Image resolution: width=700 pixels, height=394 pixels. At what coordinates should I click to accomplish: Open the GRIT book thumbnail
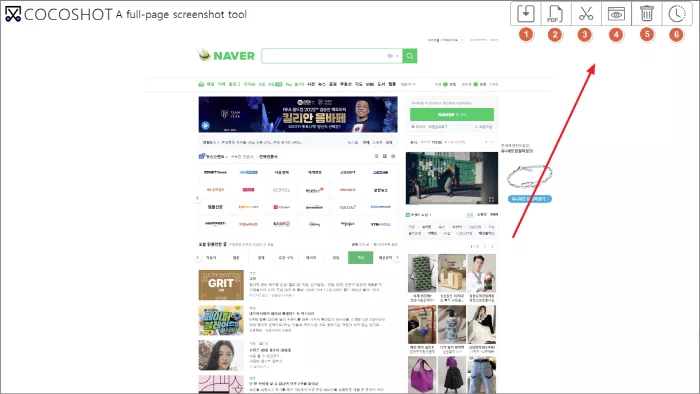pyautogui.click(x=221, y=285)
